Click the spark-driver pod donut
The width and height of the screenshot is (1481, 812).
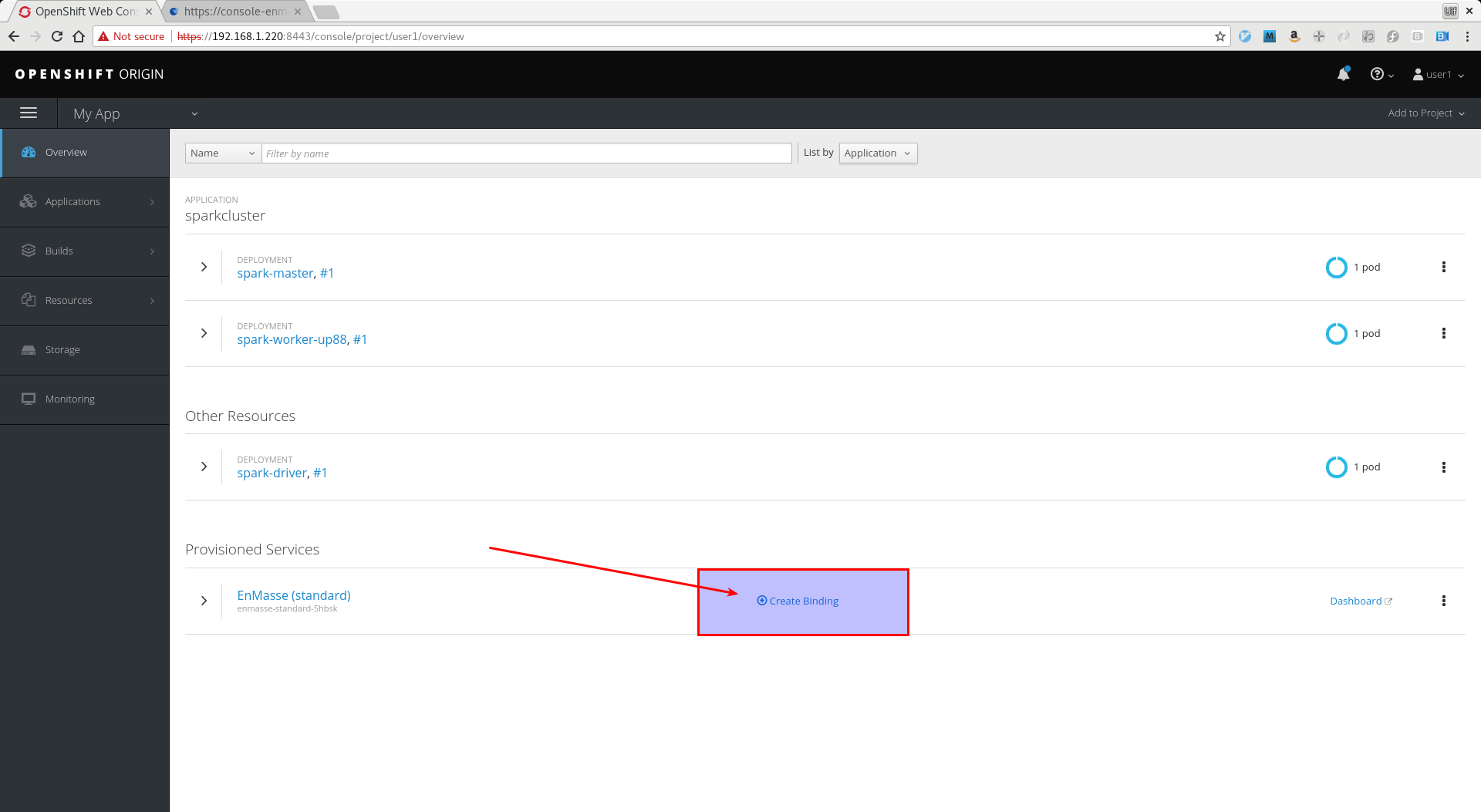click(x=1336, y=467)
